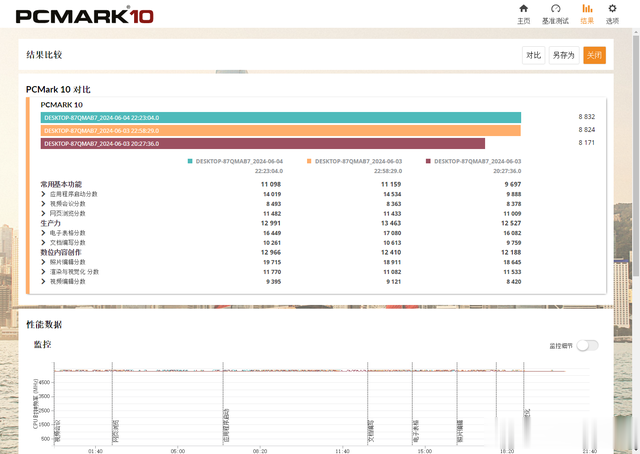Click the maroon 2024-06-03 20:27:36.0 result bar
640x454 pixels.
[x=263, y=144]
